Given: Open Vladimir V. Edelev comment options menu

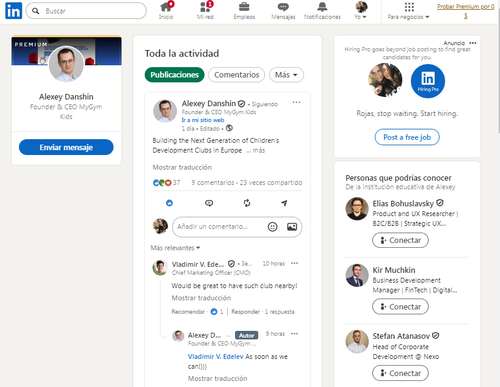Looking at the screenshot, I should tap(294, 263).
